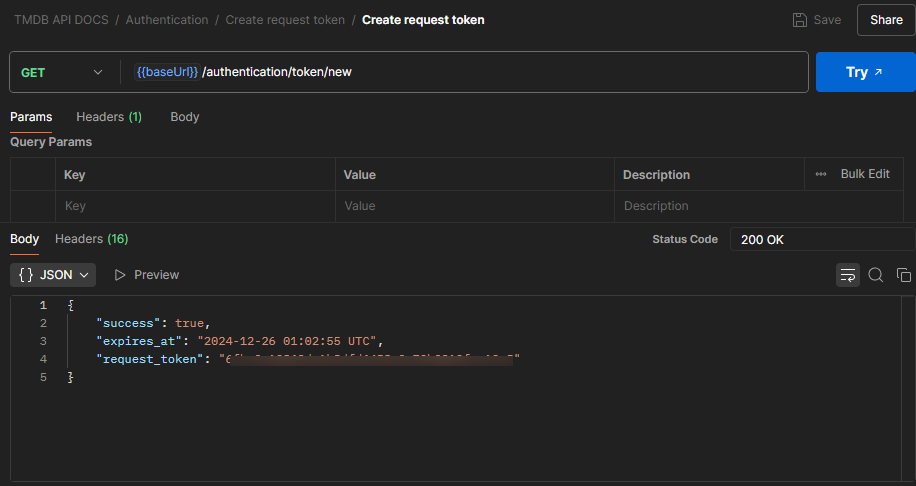Open the response Headers (16) tab
The width and height of the screenshot is (916, 486).
91,239
